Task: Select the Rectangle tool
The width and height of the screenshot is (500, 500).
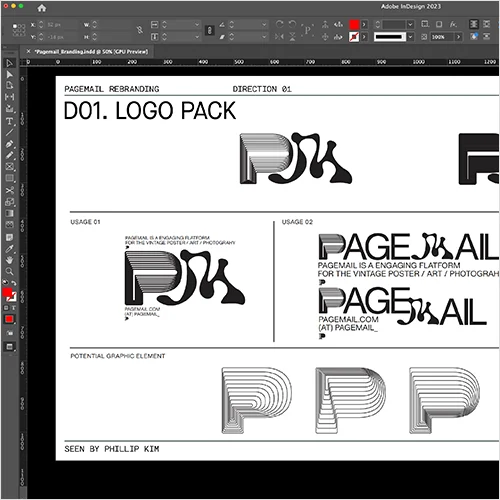Action: 9,178
